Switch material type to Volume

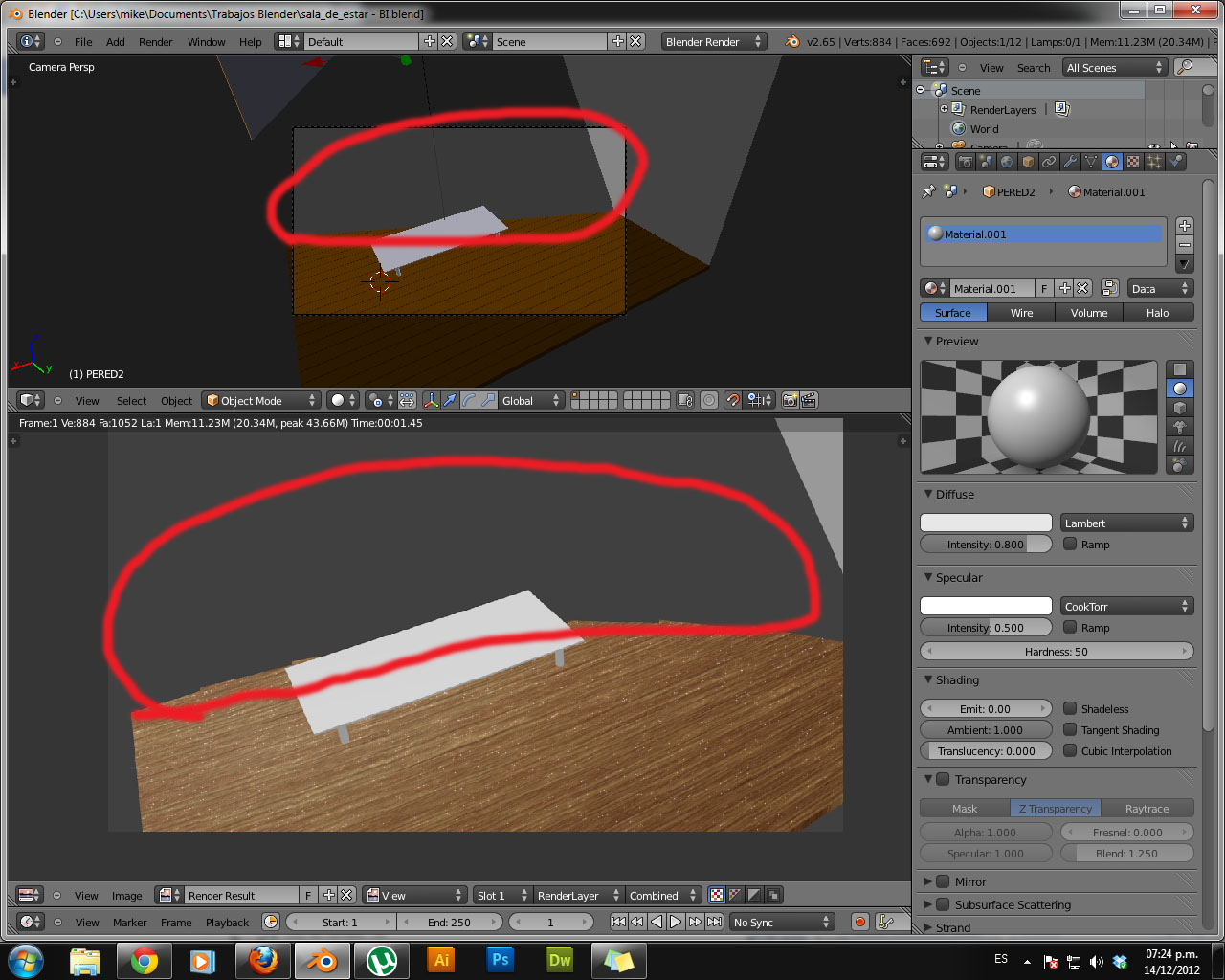pos(1089,312)
